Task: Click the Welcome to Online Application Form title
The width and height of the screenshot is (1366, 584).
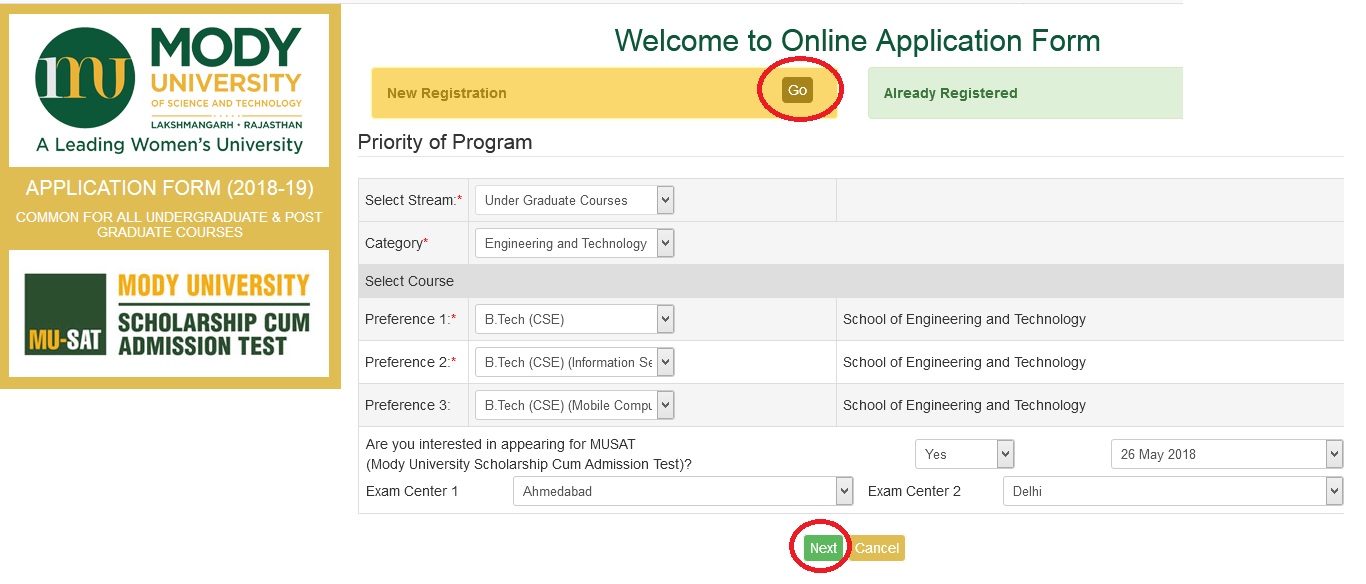Action: coord(857,41)
